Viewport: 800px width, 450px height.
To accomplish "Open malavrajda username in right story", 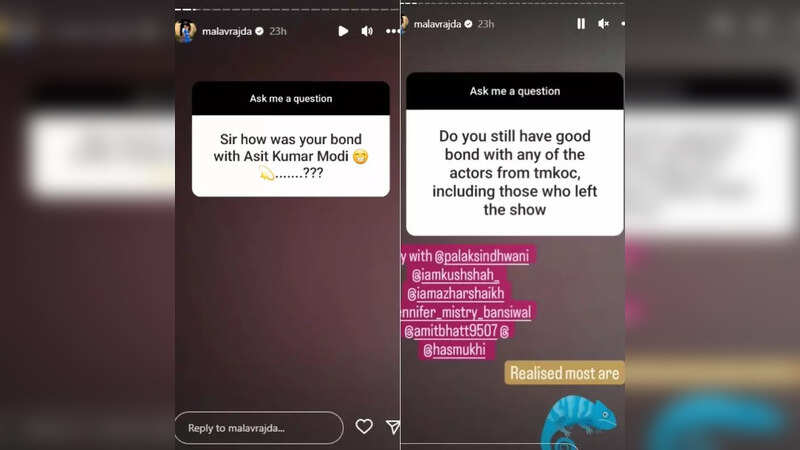I will 437,24.
